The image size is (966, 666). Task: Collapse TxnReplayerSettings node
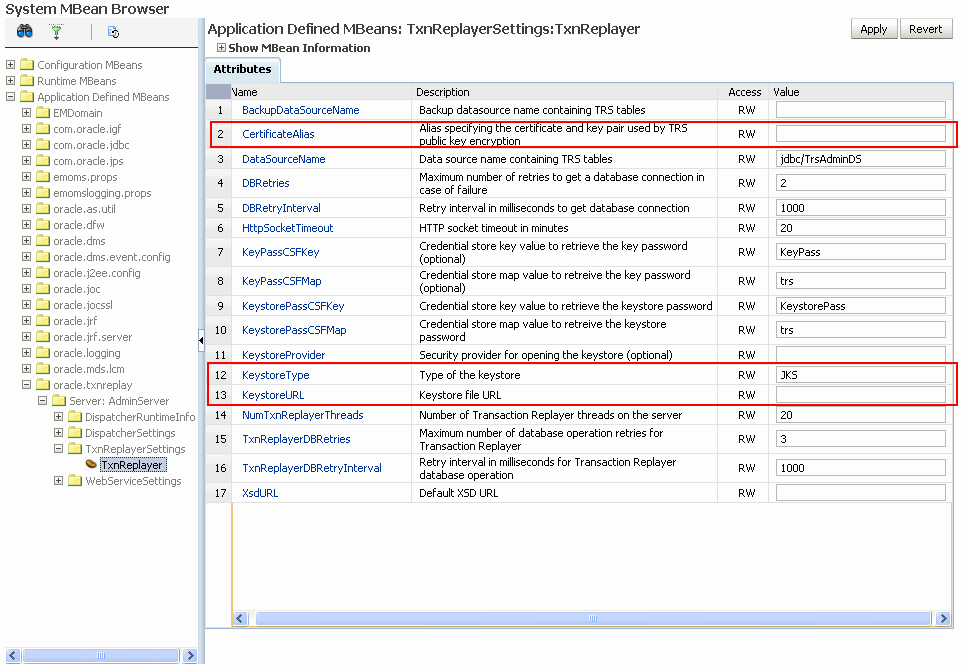[59, 449]
